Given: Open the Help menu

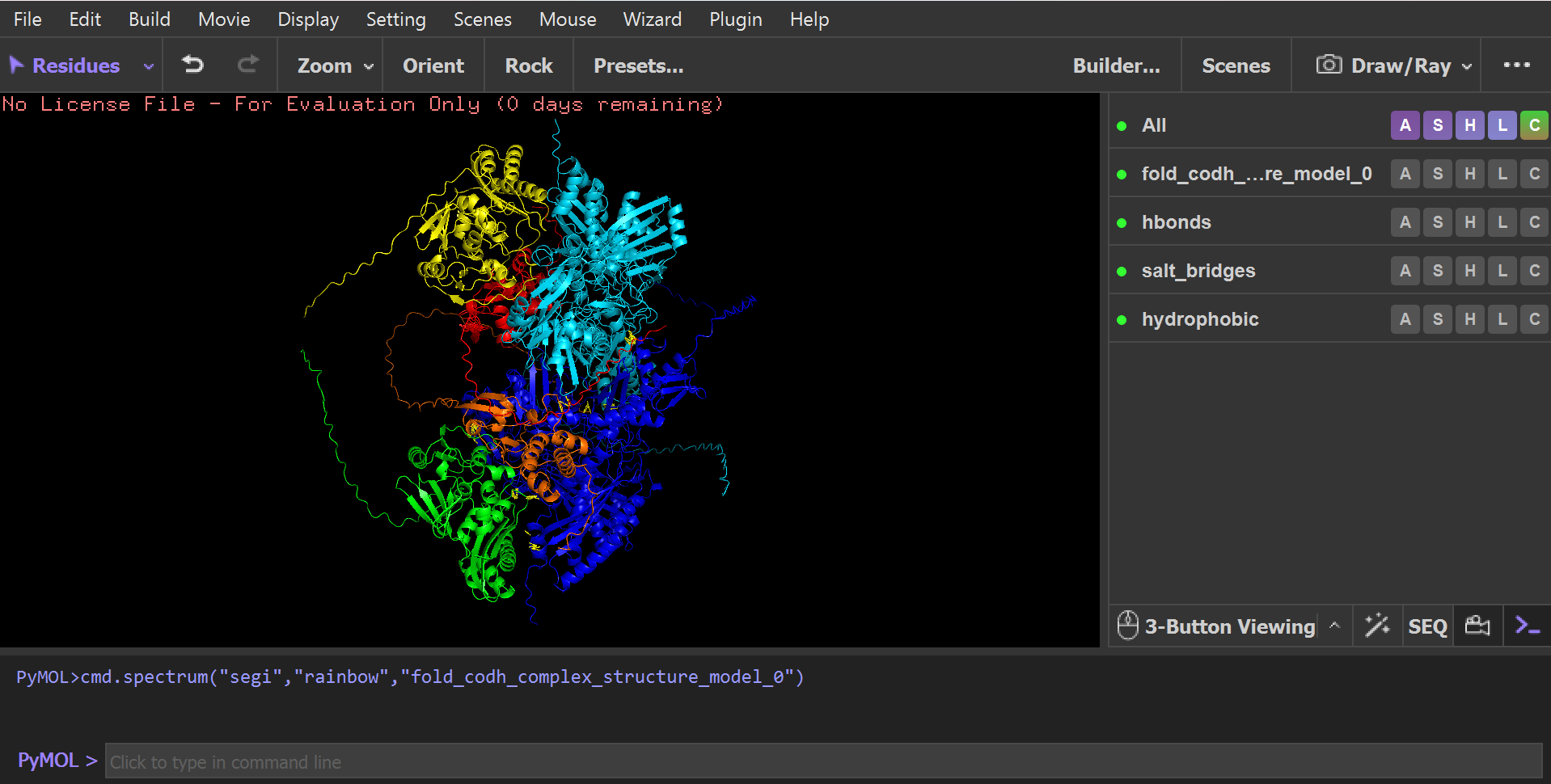Looking at the screenshot, I should click(x=809, y=19).
